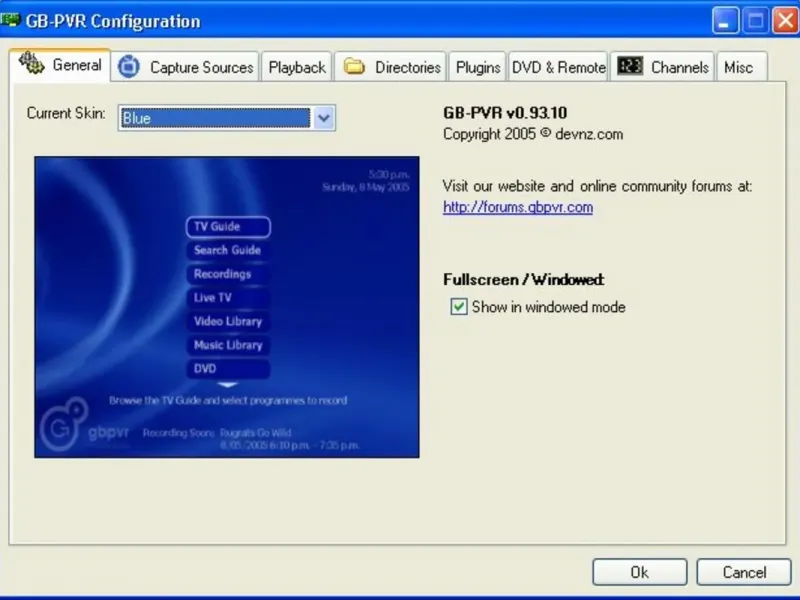This screenshot has width=800, height=600.
Task: Minimize the GB-PVR Configuration window
Action: [725, 21]
